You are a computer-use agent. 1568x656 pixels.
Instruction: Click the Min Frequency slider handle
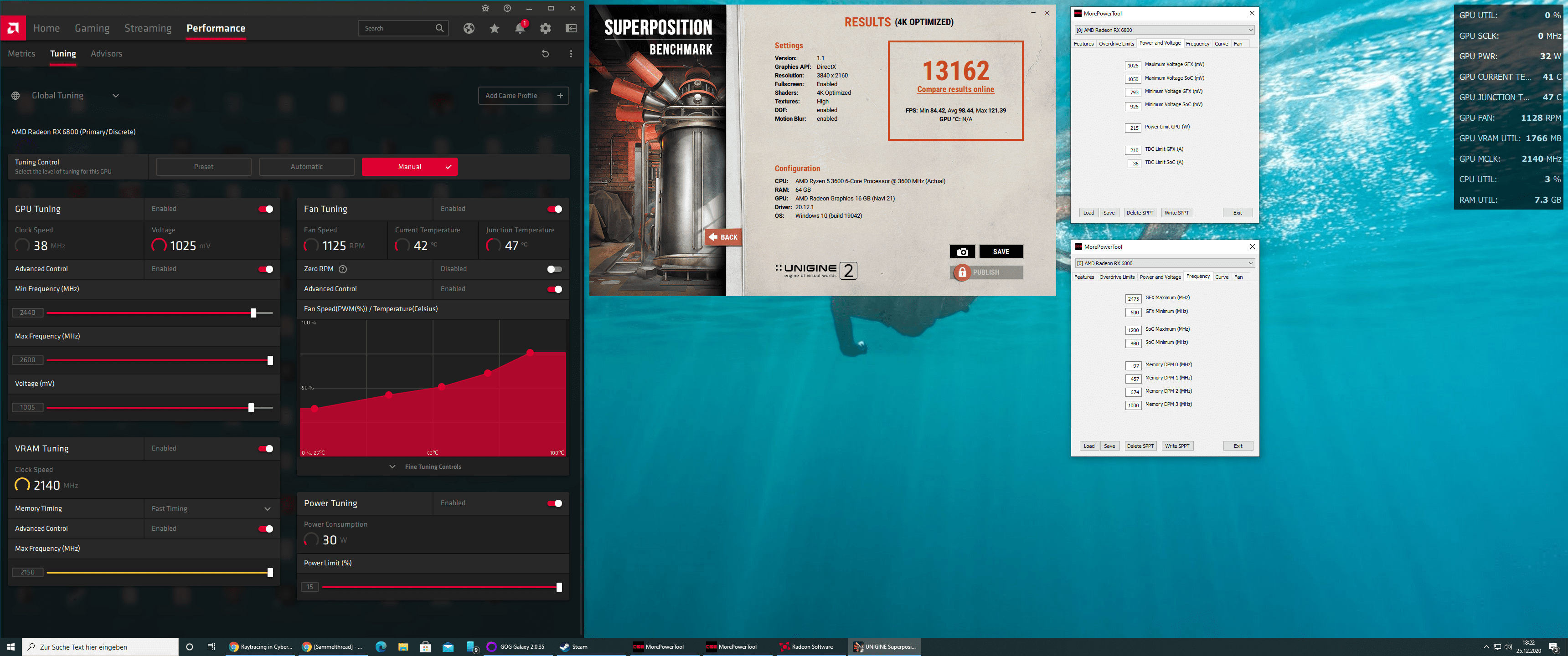(253, 313)
